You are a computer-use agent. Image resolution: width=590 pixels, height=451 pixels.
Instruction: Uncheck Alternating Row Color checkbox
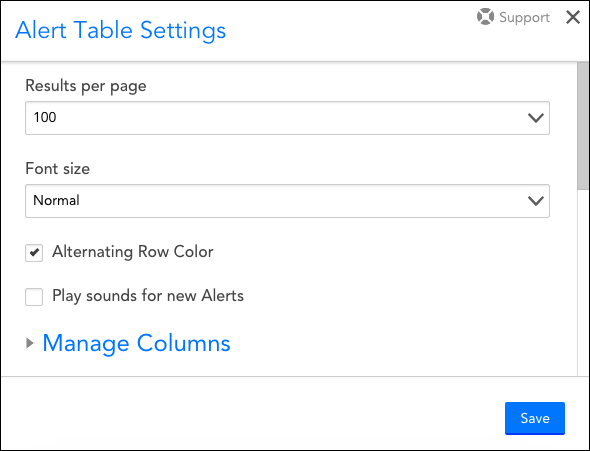point(34,252)
